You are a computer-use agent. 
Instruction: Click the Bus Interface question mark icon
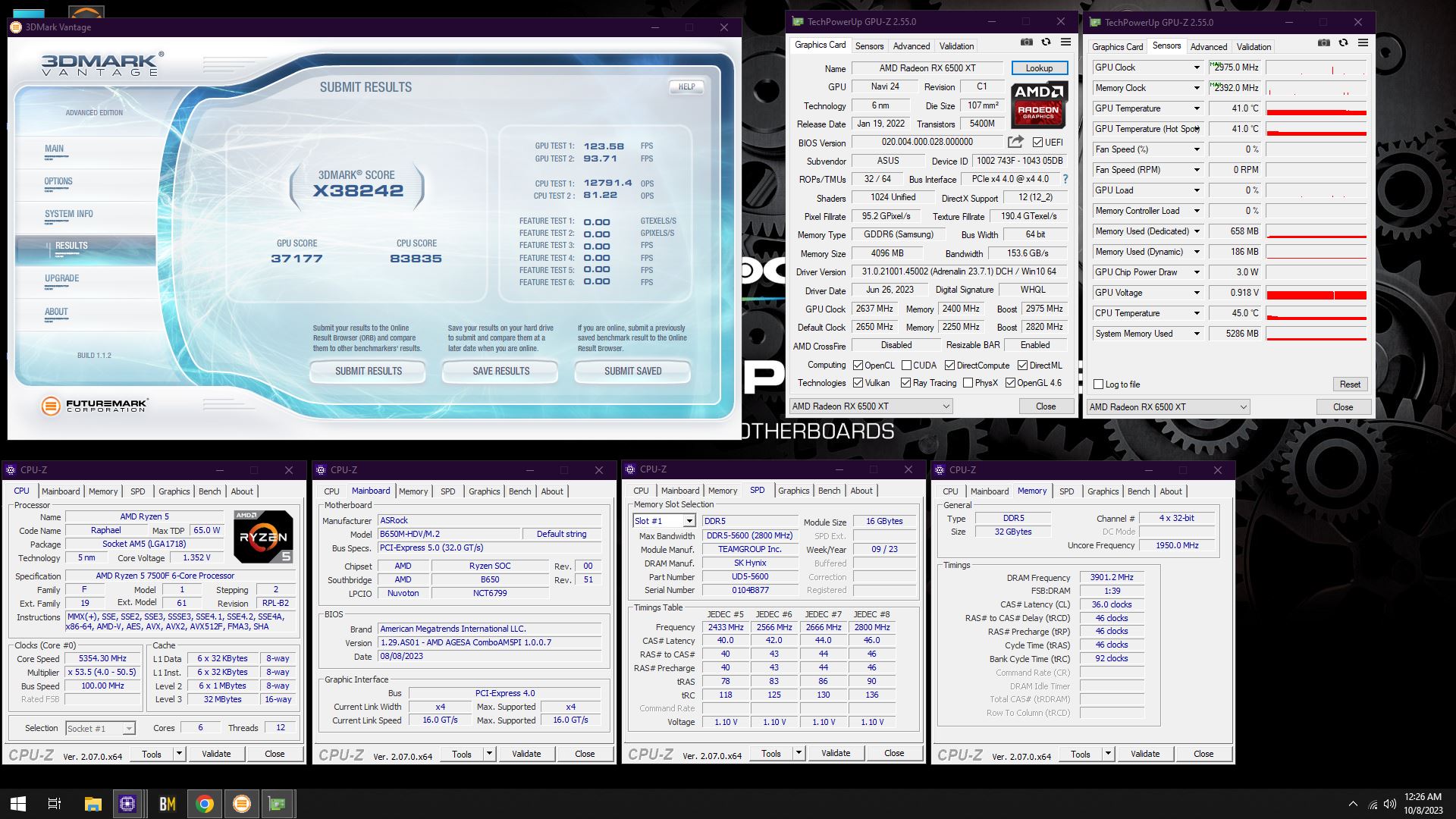1065,179
